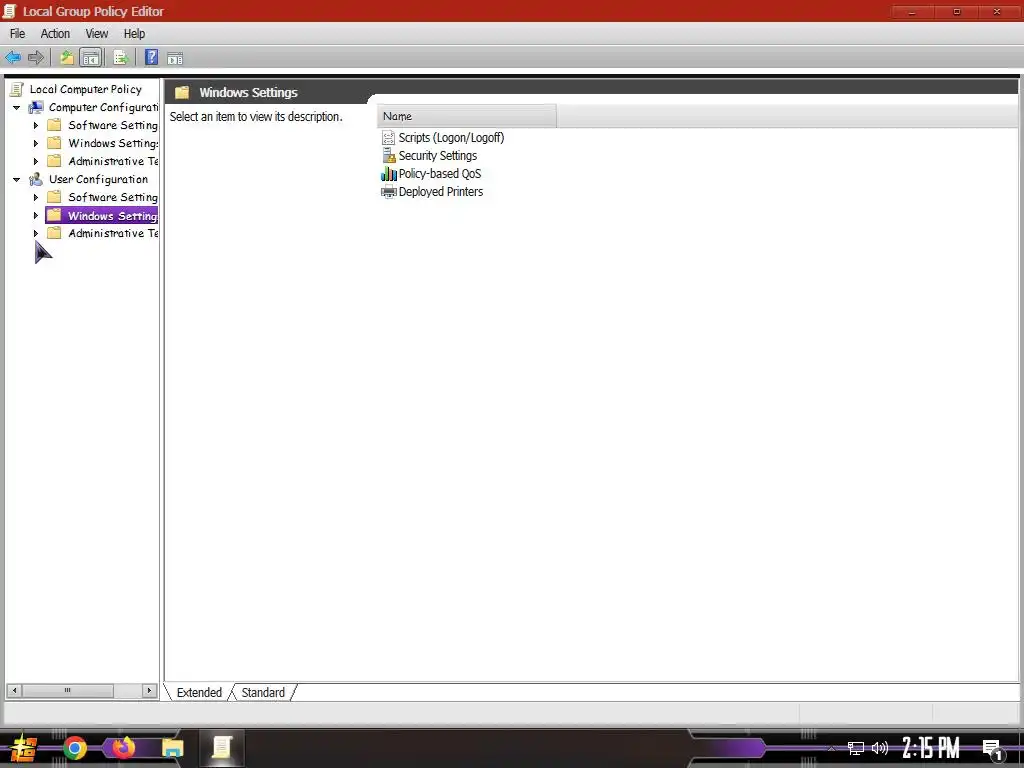Open the notification center icon
This screenshot has height=768, width=1024.
click(x=993, y=750)
